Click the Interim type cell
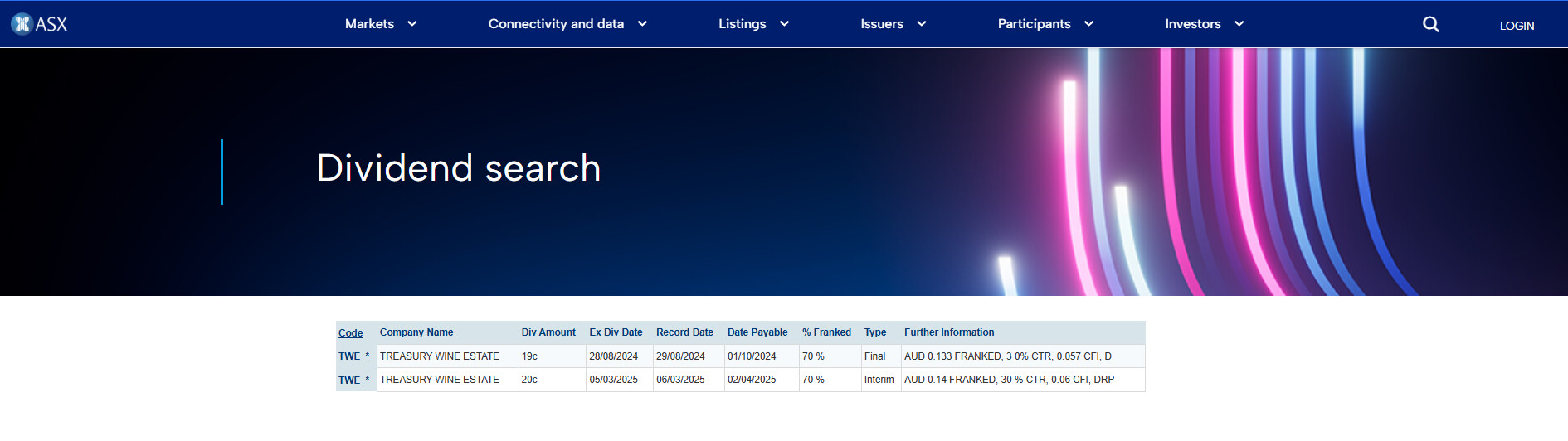1568x441 pixels. 879,380
